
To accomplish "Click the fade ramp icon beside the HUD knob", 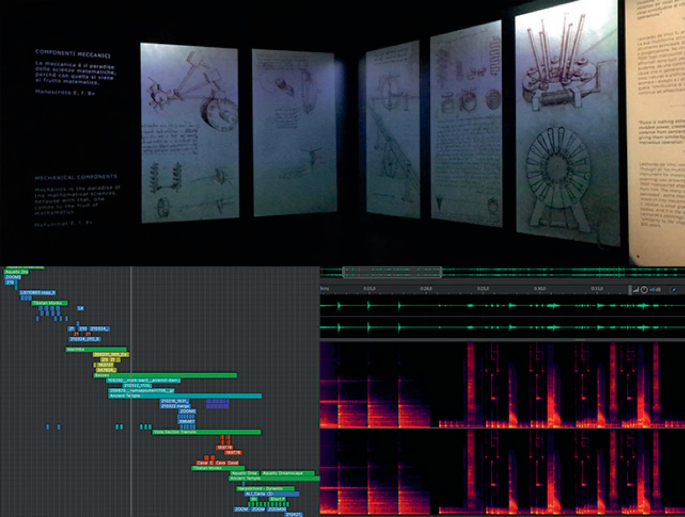I will point(636,290).
